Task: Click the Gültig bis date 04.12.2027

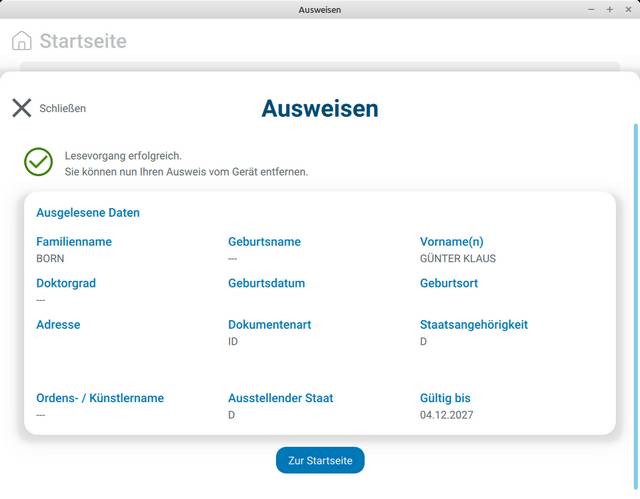Action: coord(446,415)
